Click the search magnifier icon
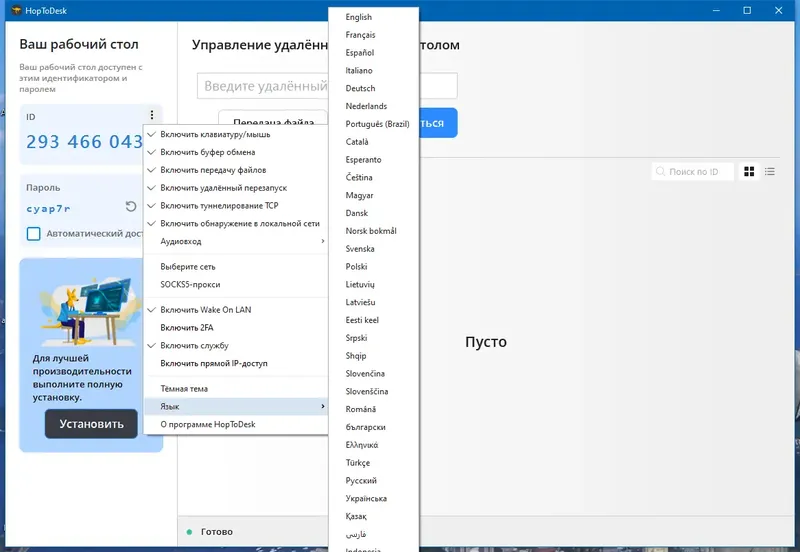 click(660, 171)
